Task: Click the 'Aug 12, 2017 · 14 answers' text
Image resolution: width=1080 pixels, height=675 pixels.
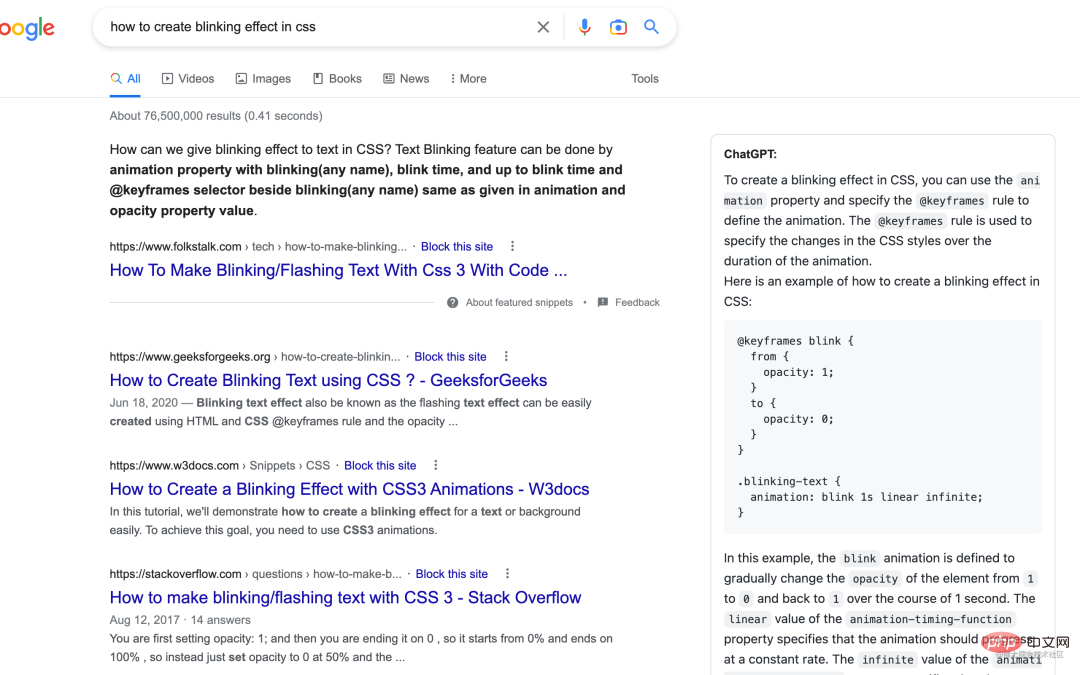Action: [x=180, y=620]
